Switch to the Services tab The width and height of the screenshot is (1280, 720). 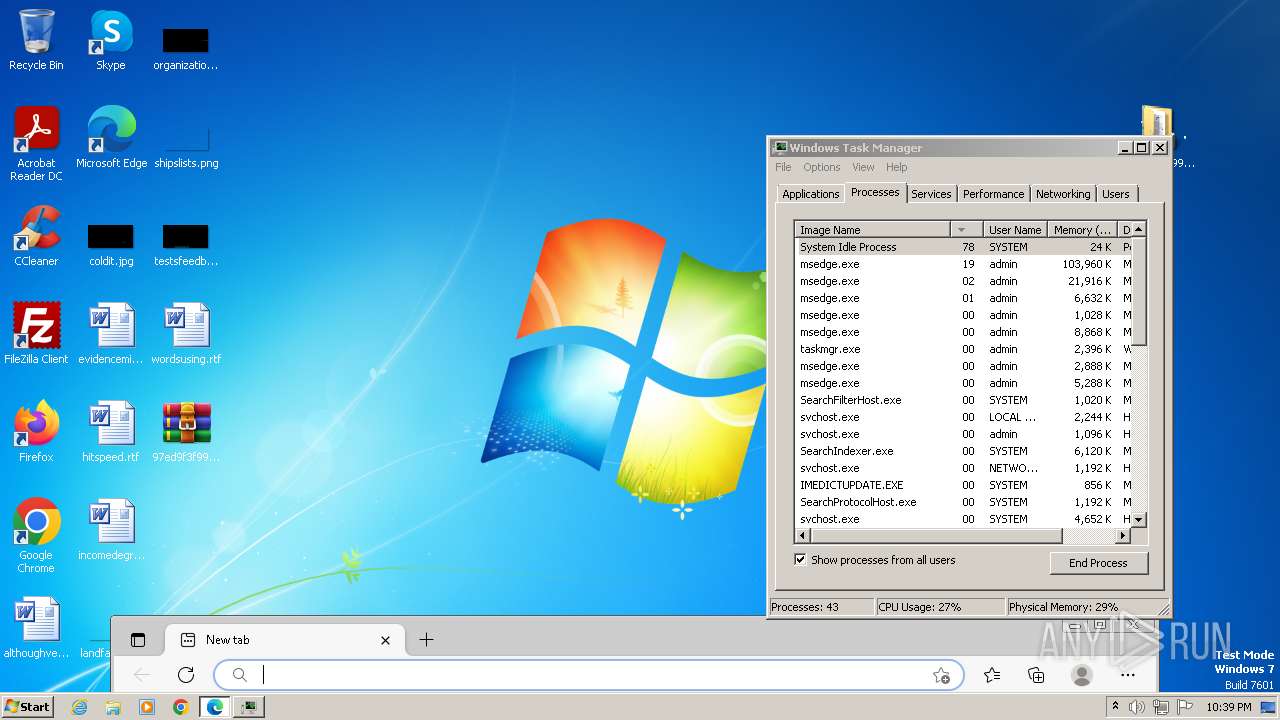click(931, 194)
